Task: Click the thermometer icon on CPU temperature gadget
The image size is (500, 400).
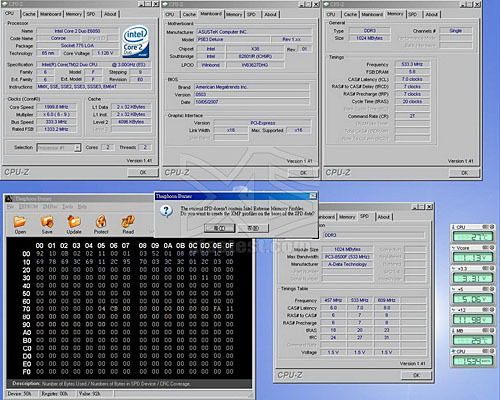Action: coord(453,227)
